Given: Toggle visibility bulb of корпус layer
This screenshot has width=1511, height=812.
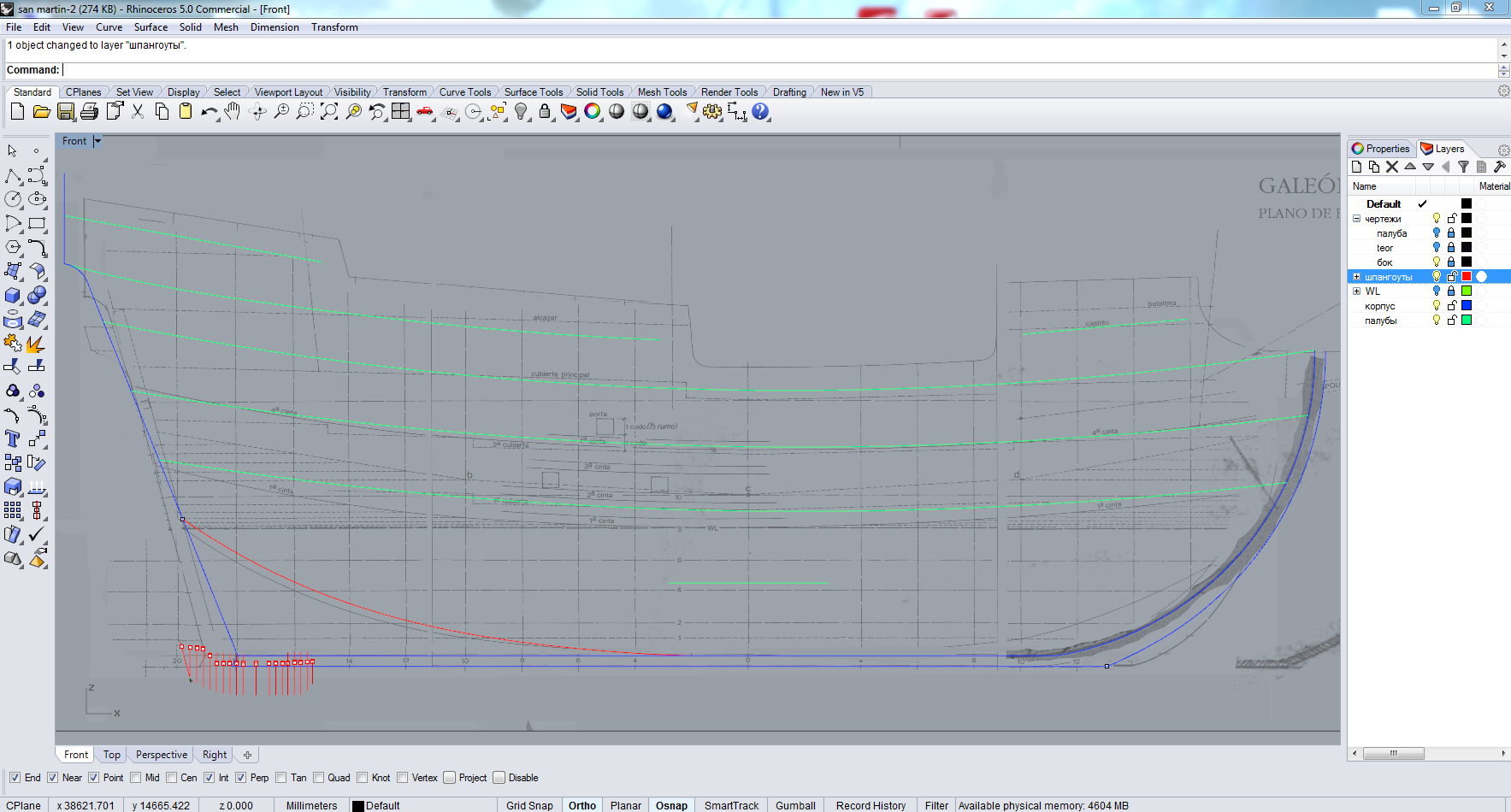Looking at the screenshot, I should click(1437, 306).
